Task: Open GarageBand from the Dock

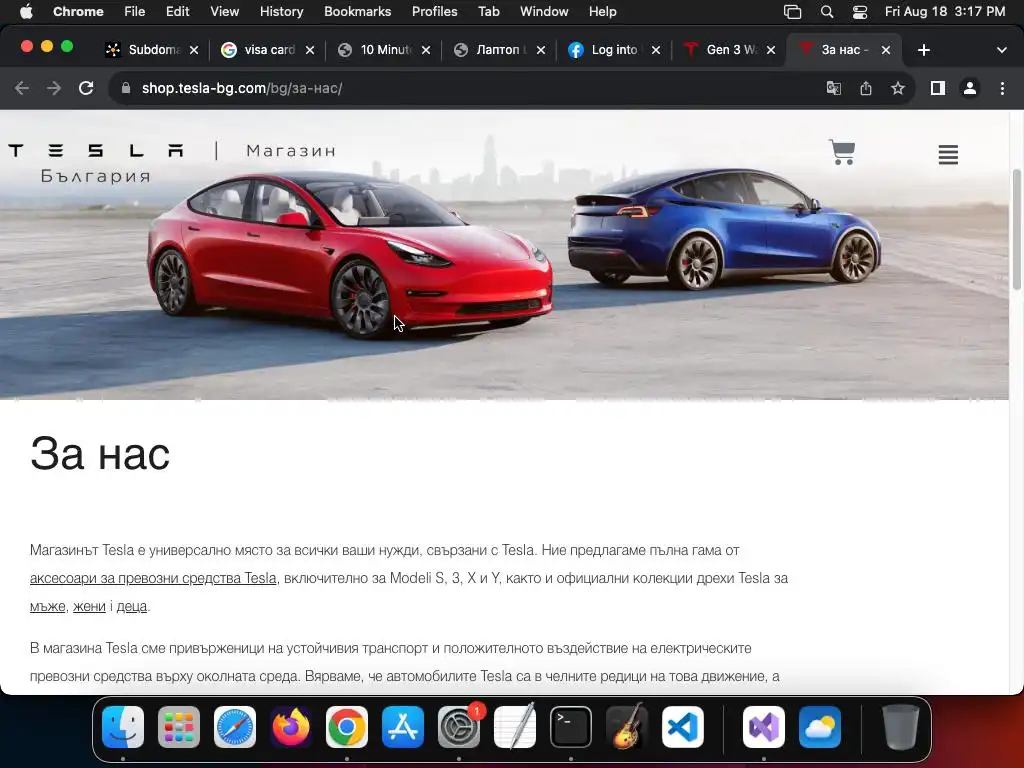Action: point(627,727)
